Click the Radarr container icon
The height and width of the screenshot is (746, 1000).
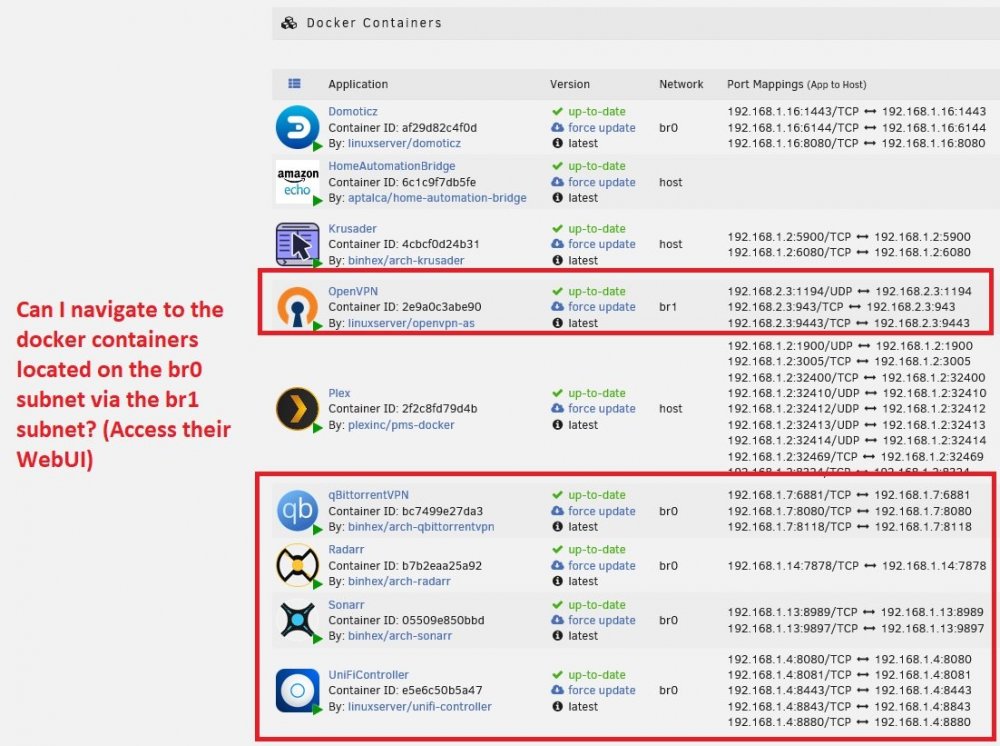coord(297,565)
